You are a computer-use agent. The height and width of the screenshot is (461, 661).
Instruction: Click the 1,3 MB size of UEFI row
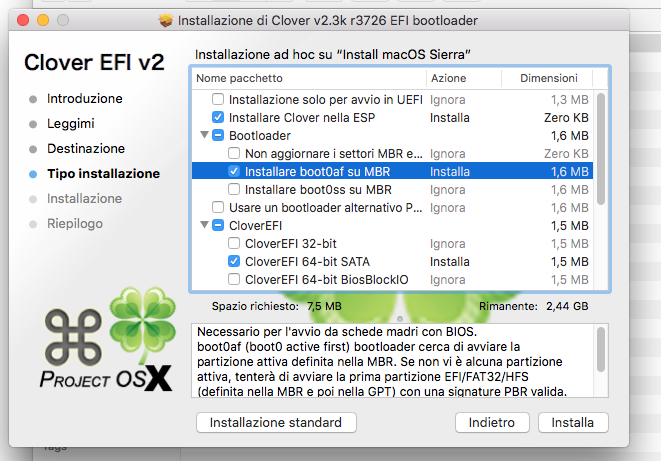coord(570,100)
